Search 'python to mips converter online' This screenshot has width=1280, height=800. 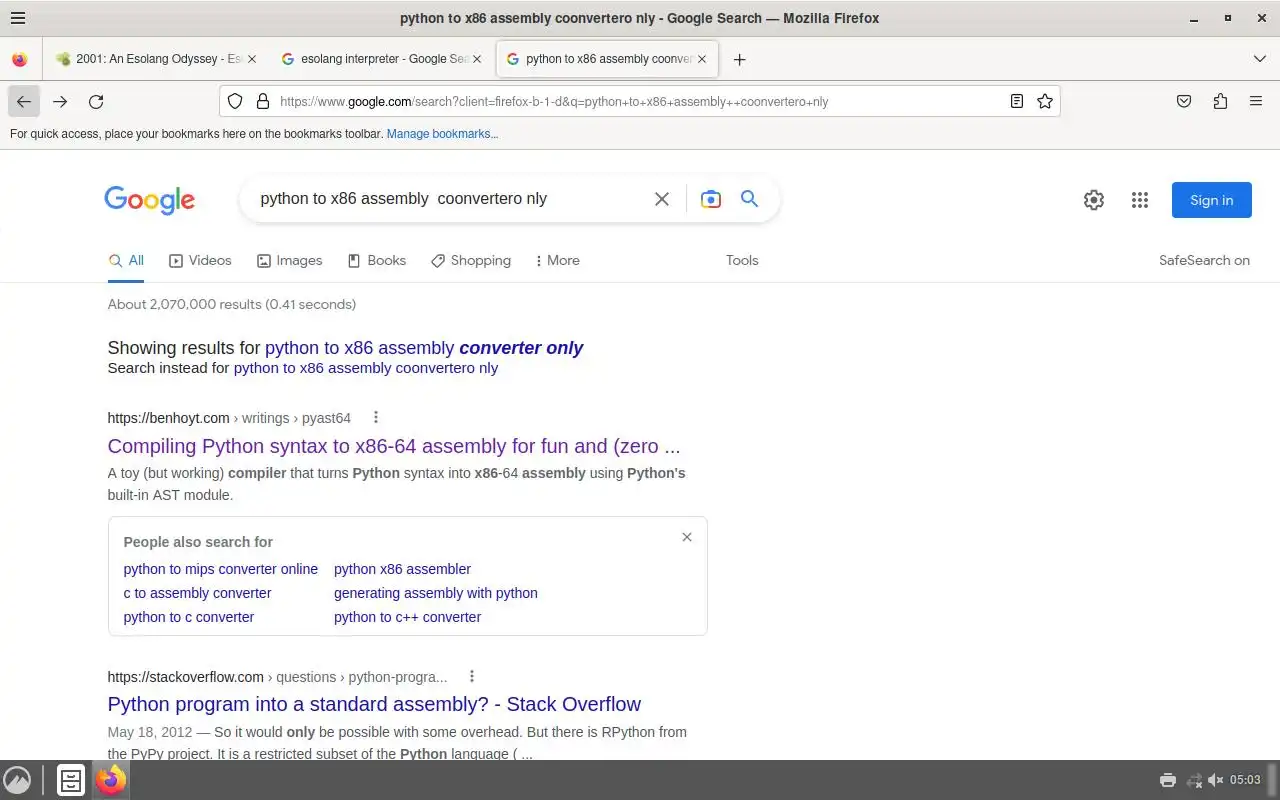(x=221, y=569)
